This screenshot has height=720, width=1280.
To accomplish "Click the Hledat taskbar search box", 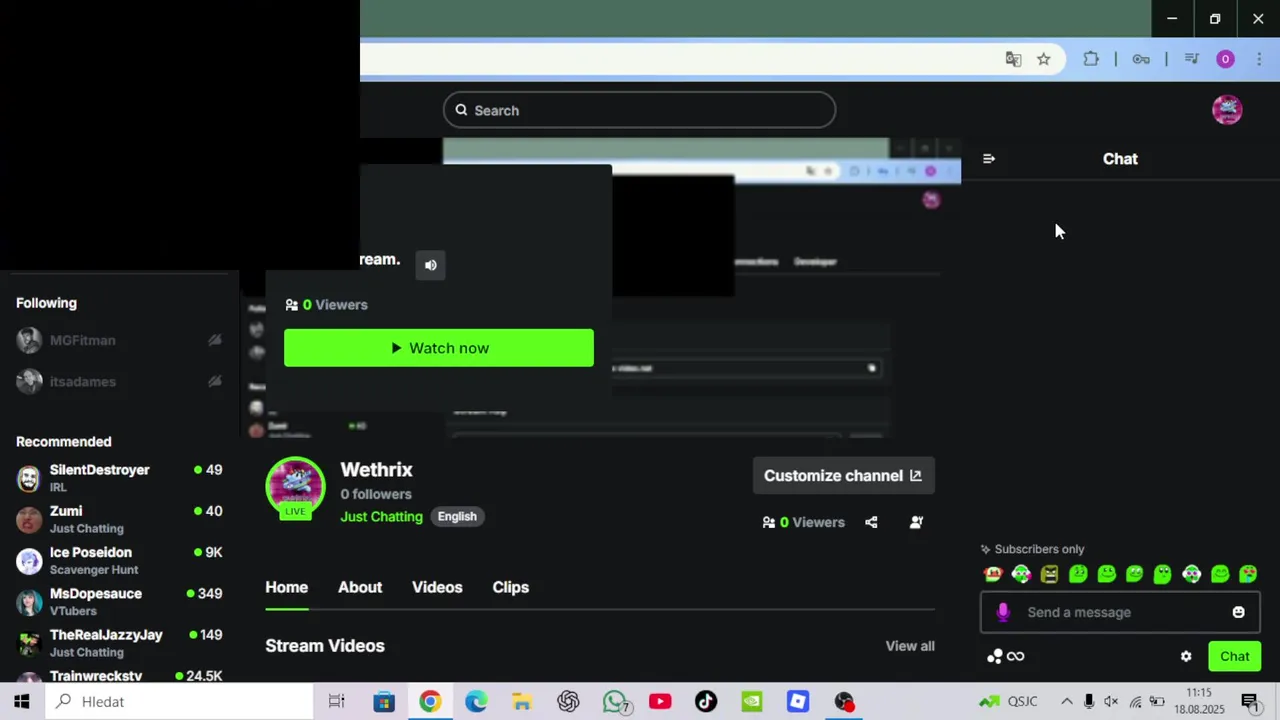I will tap(180, 702).
